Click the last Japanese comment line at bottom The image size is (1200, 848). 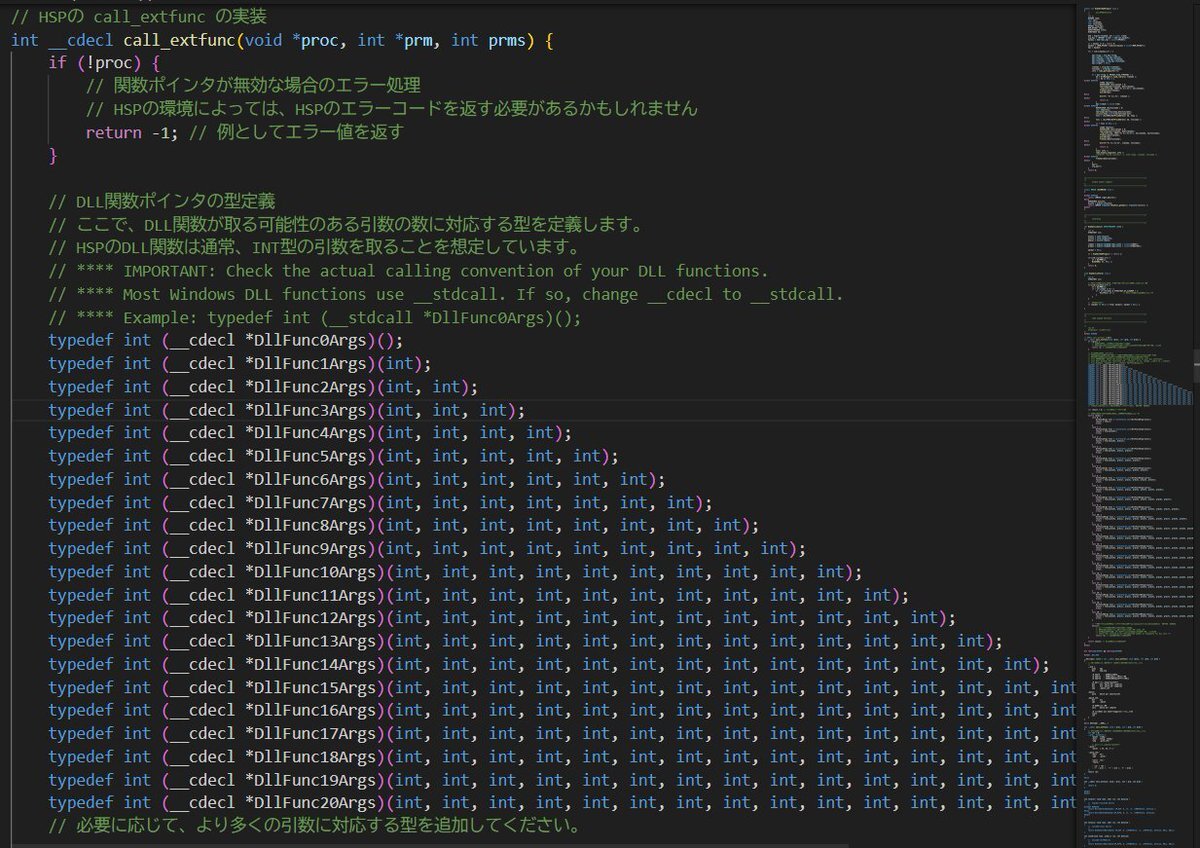[x=313, y=826]
